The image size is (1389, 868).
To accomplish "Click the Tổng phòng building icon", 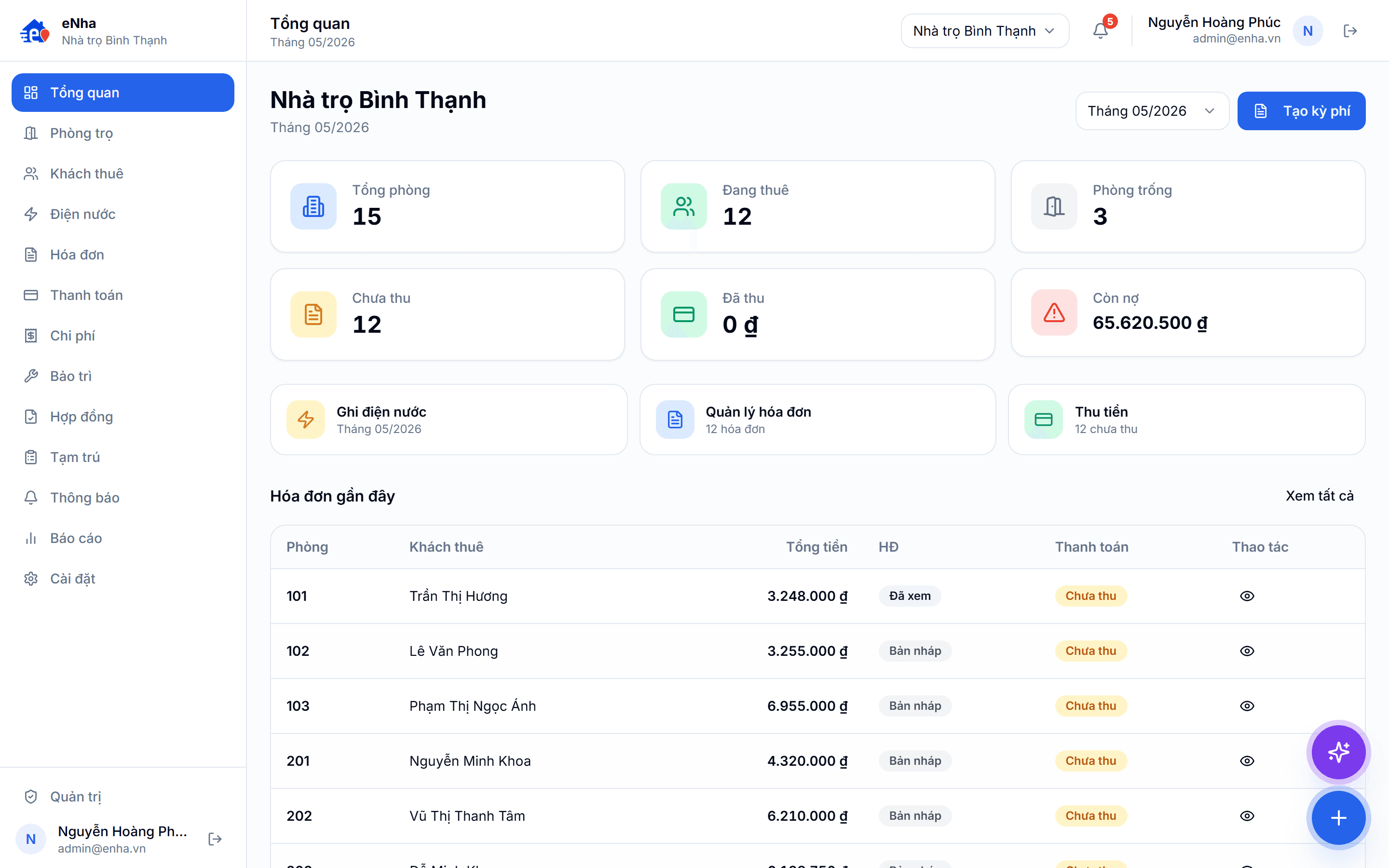I will (x=313, y=206).
